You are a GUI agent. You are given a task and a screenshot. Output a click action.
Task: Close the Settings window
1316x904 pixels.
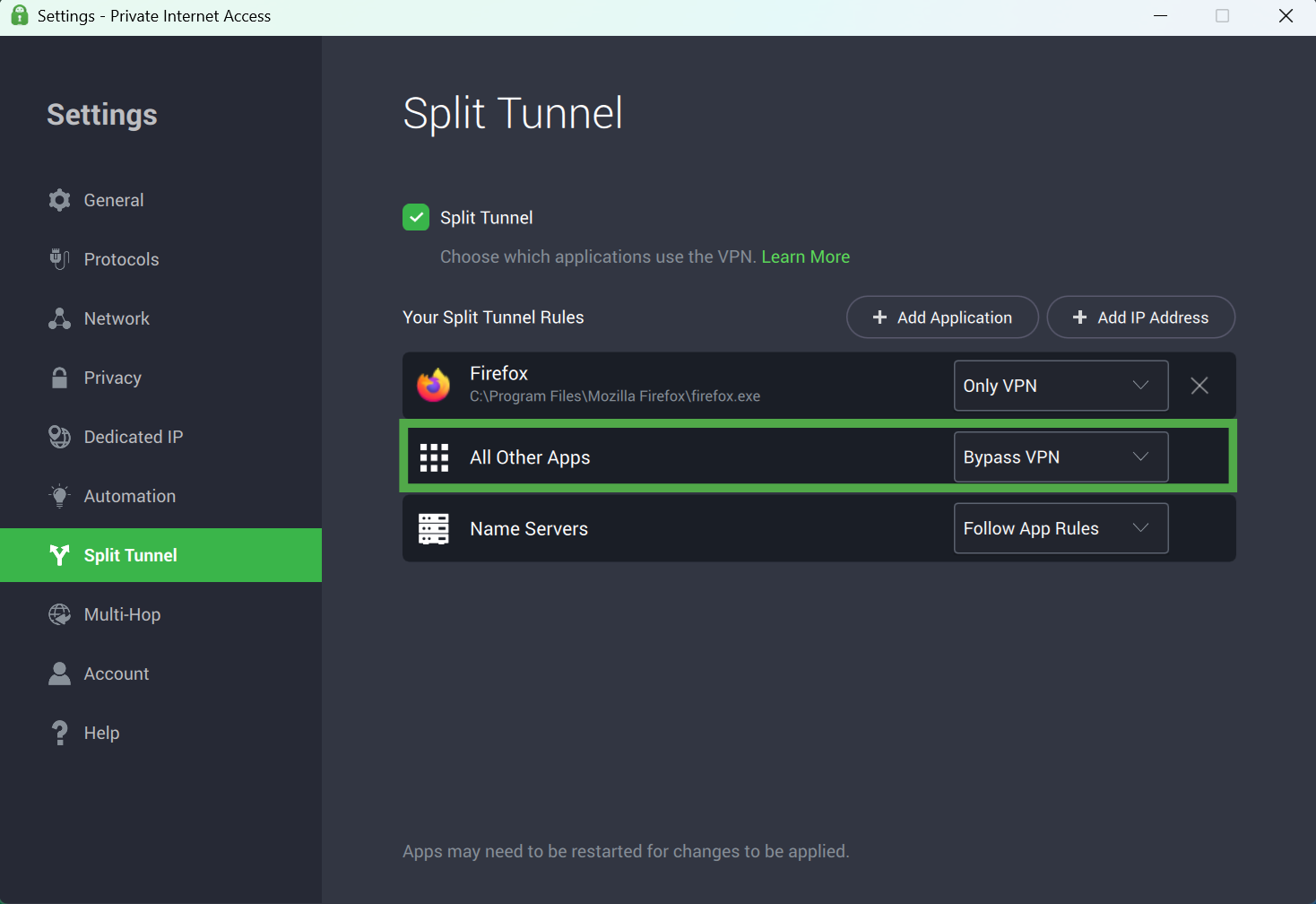(x=1286, y=16)
